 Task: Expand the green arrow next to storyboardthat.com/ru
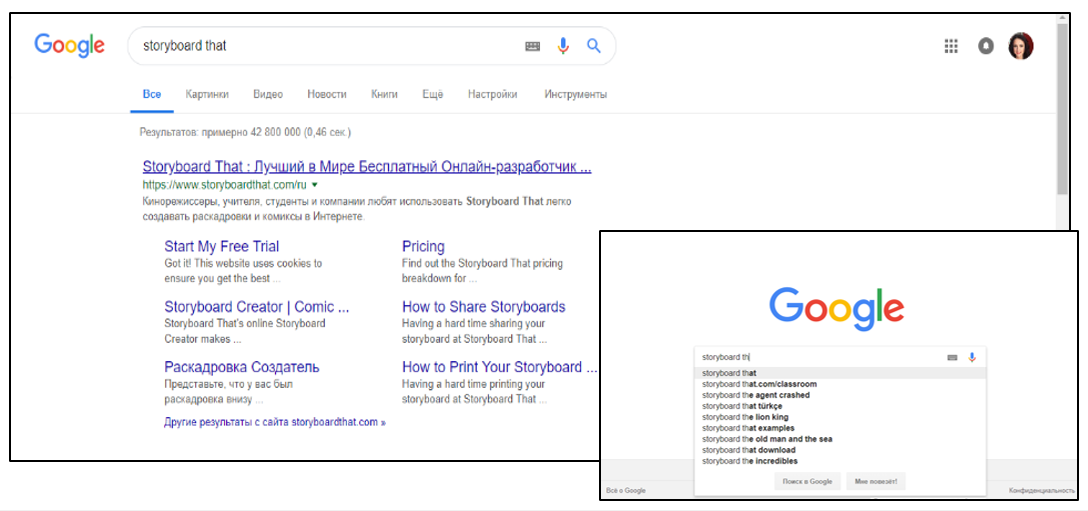[x=315, y=185]
